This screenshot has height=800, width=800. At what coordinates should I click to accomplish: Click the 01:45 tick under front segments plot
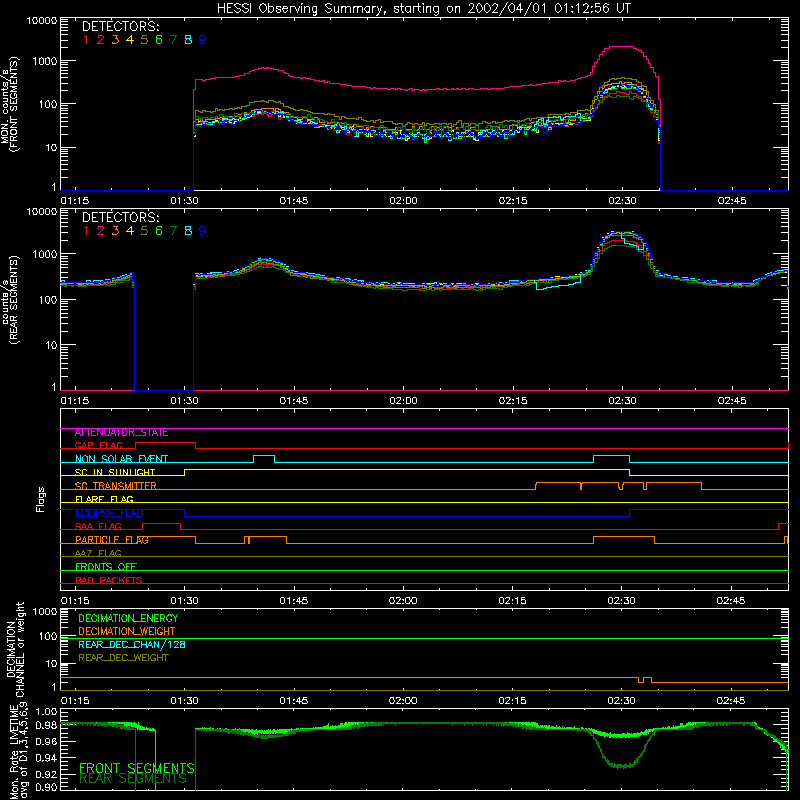point(294,201)
